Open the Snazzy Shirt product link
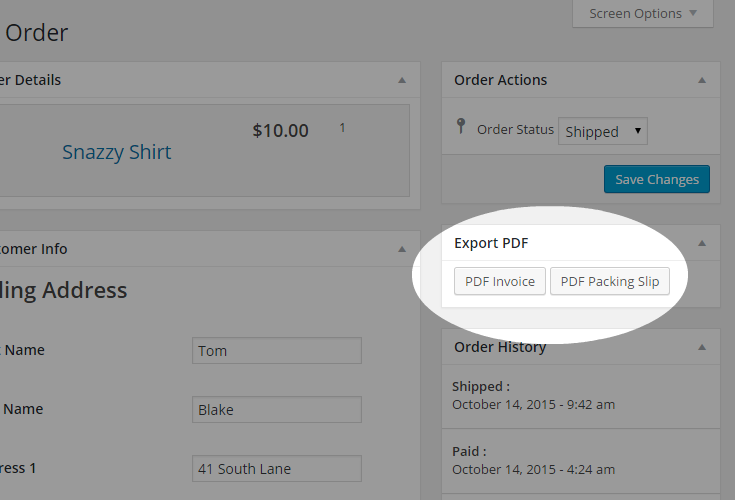The width and height of the screenshot is (735, 500). click(x=116, y=152)
